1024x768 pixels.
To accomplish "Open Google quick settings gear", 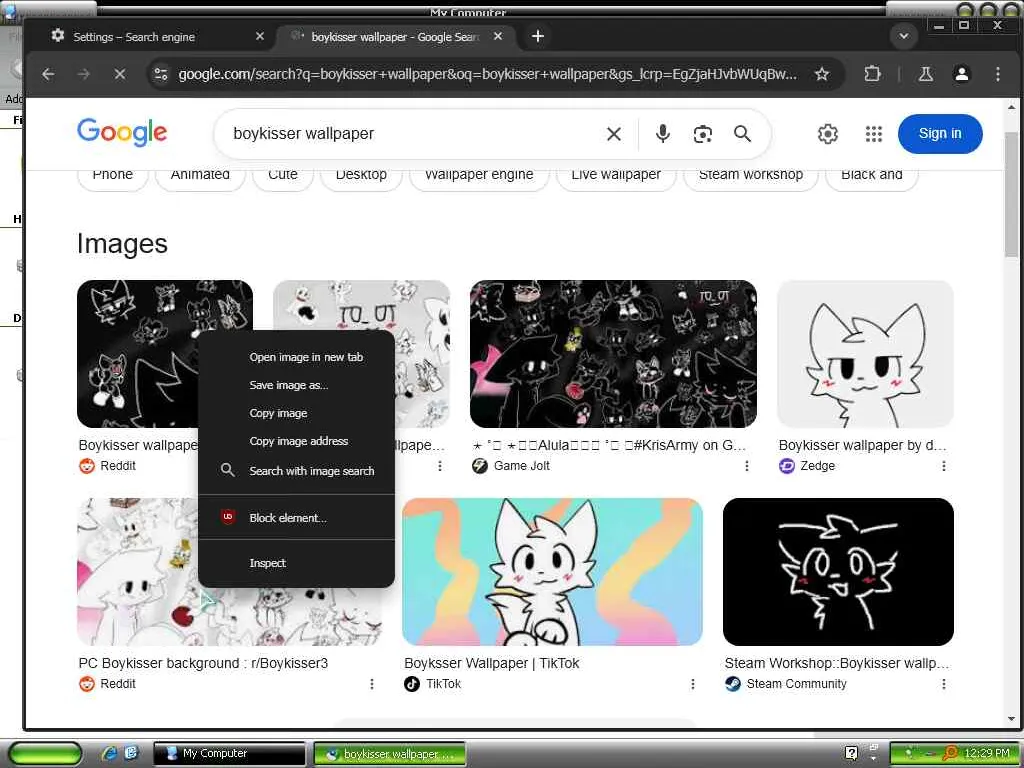I will (x=827, y=134).
